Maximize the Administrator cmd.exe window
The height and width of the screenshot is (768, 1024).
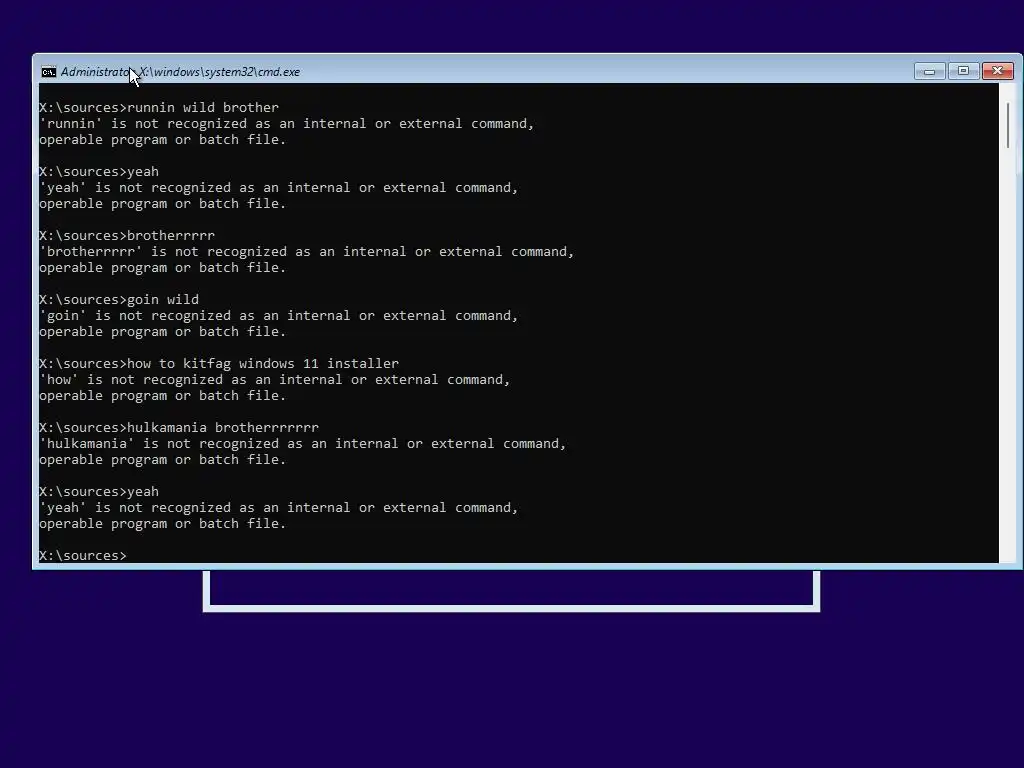(x=963, y=71)
